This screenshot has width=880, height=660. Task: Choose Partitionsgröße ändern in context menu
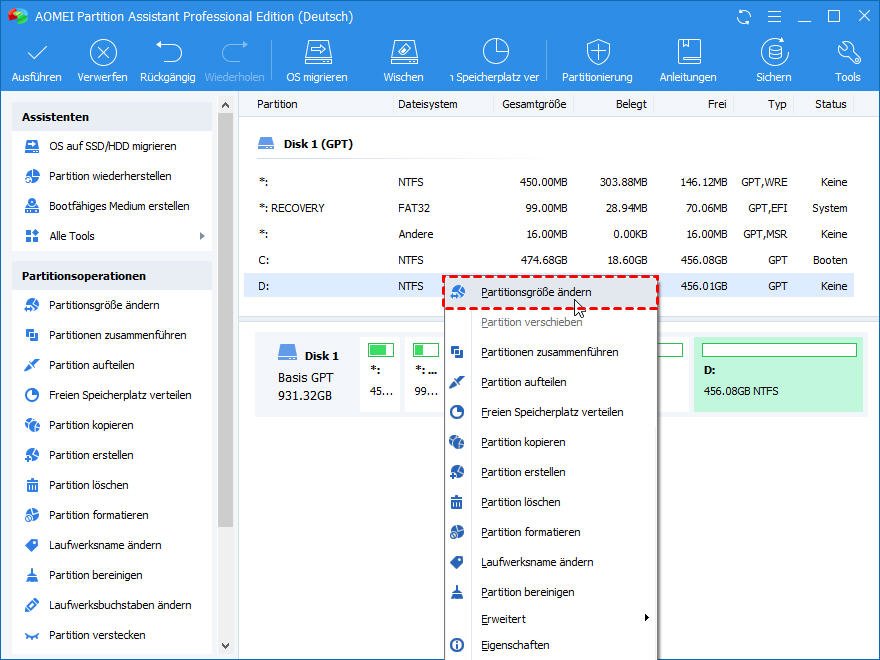click(551, 292)
